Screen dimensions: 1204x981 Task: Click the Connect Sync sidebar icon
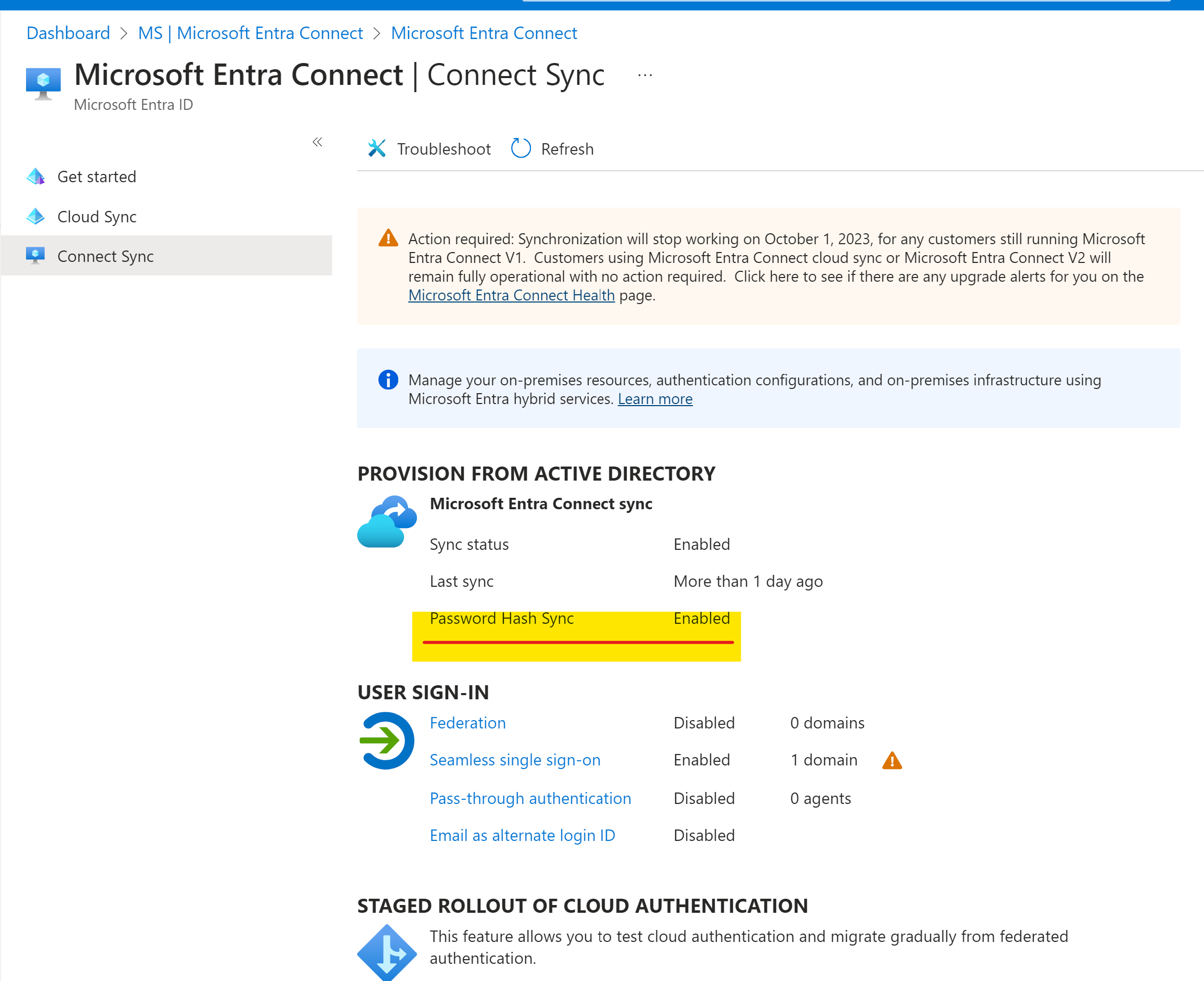[x=35, y=256]
